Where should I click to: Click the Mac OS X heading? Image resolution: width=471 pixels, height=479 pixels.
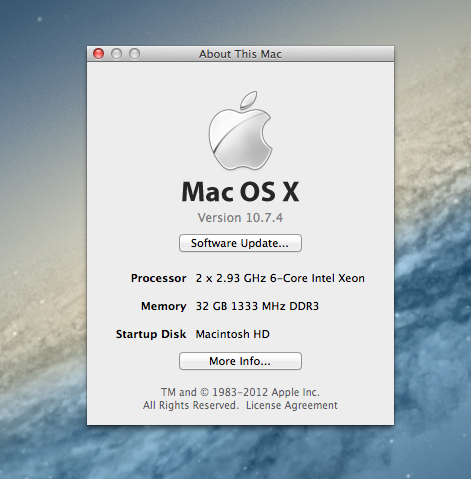pyautogui.click(x=240, y=192)
